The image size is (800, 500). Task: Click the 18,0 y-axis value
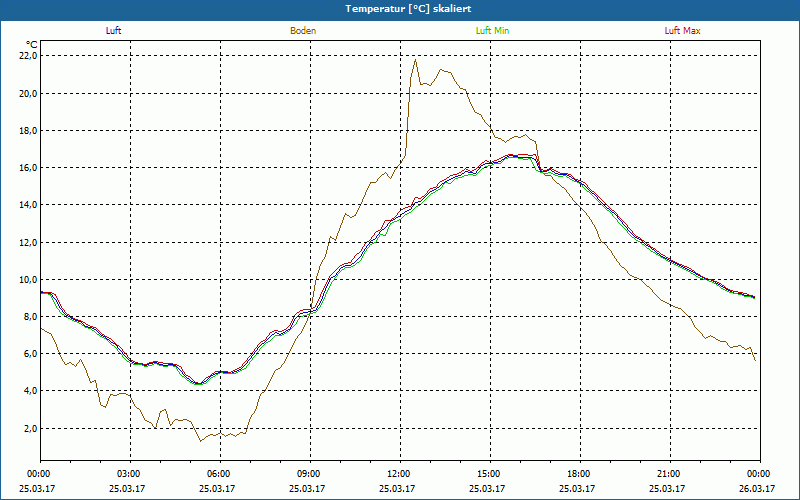[29, 131]
